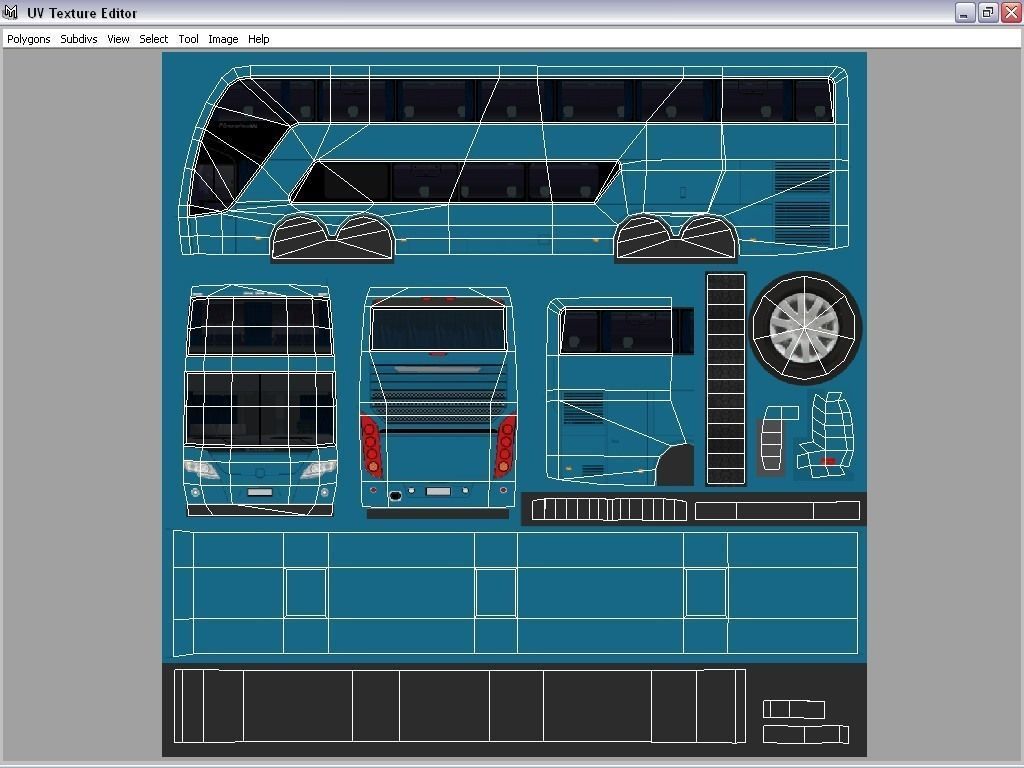Click the bus roof UV layout grid
1024x768 pixels.
point(515,593)
